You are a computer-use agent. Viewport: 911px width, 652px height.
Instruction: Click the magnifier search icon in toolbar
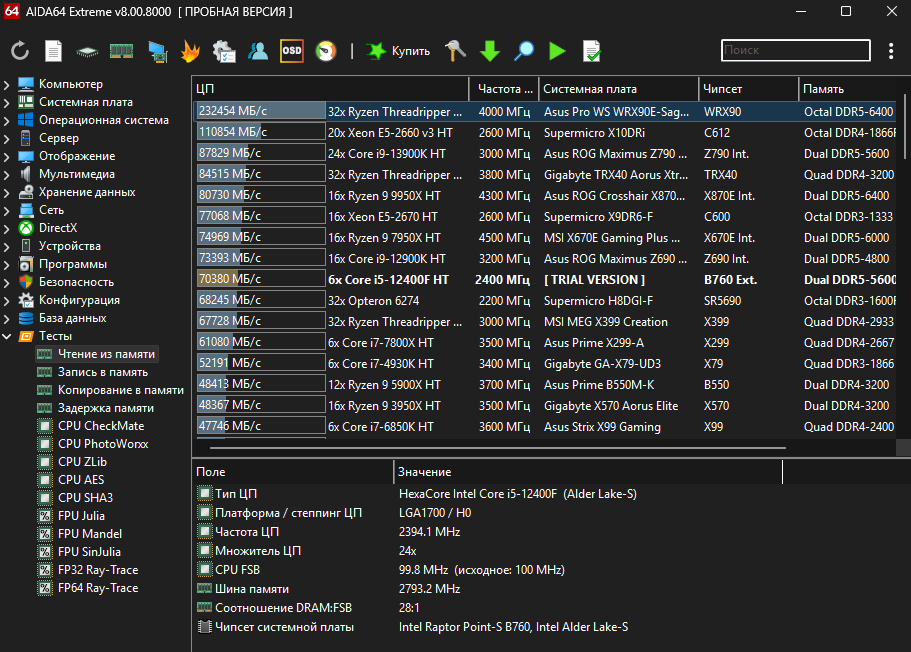(x=524, y=51)
